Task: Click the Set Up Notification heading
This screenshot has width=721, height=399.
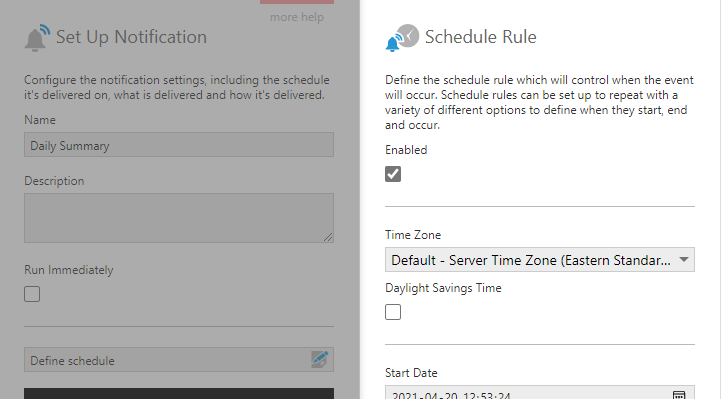Action: pyautogui.click(x=132, y=37)
